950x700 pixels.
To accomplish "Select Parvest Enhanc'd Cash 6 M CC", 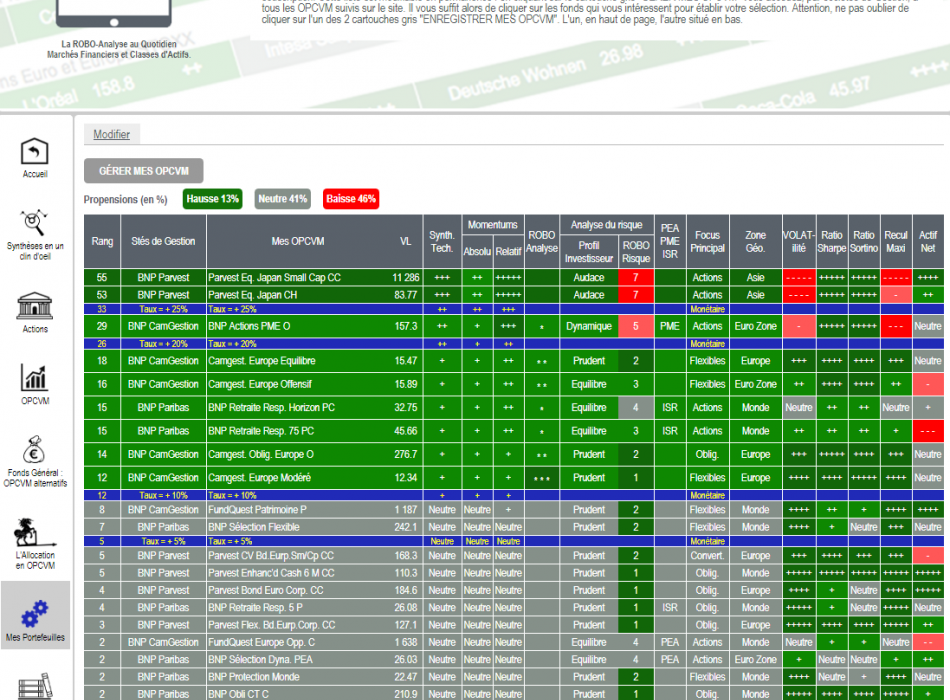I will pyautogui.click(x=271, y=573).
